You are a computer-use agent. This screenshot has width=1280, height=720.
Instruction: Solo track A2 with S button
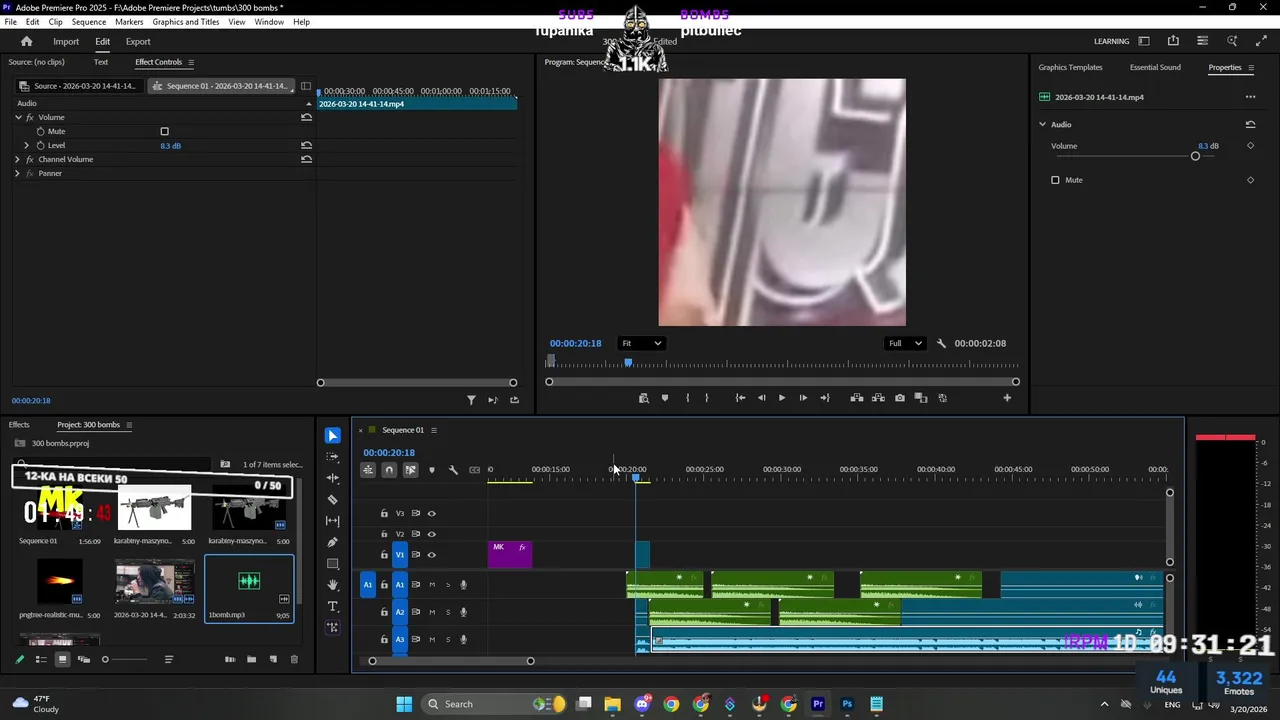[x=448, y=612]
